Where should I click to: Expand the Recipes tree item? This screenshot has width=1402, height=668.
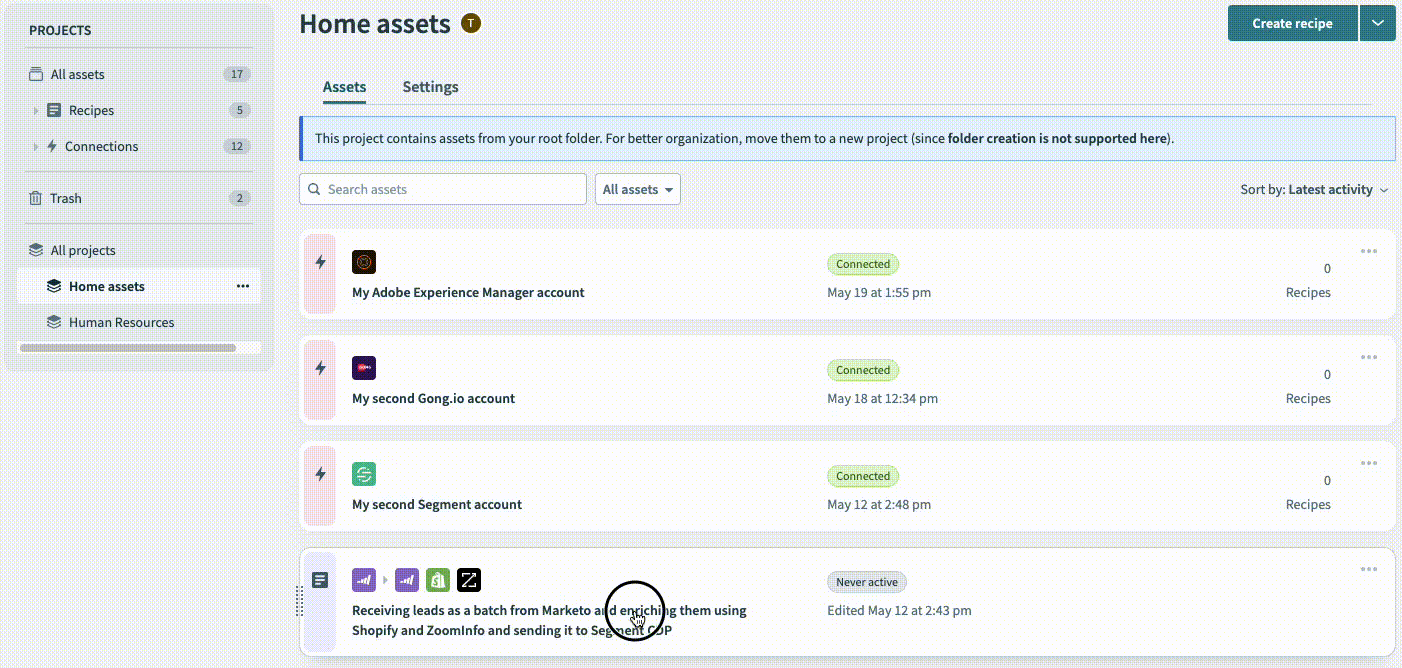(36, 111)
